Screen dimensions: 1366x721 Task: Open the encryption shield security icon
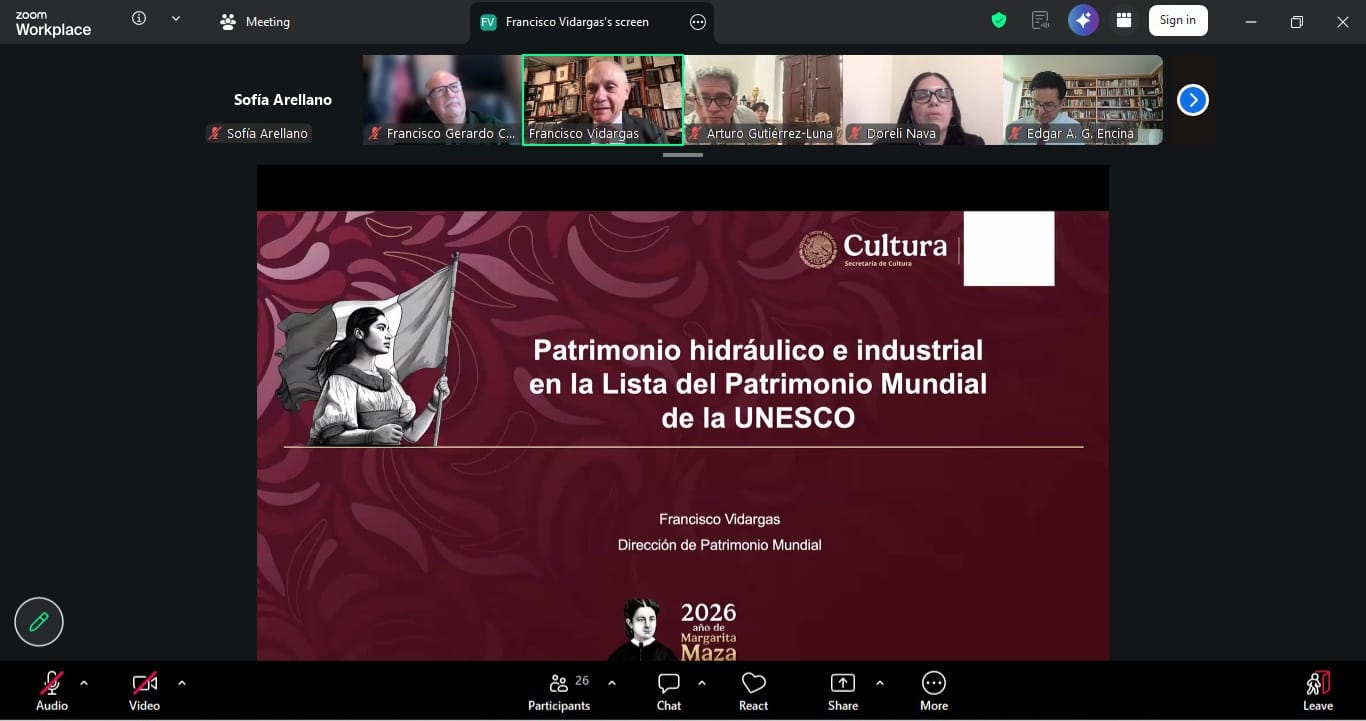(x=998, y=21)
